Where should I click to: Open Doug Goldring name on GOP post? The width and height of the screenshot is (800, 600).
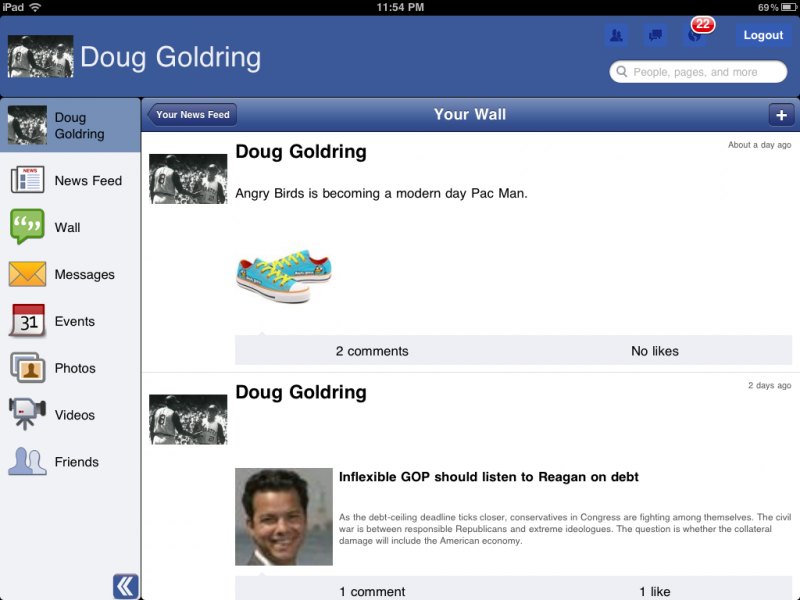click(301, 392)
